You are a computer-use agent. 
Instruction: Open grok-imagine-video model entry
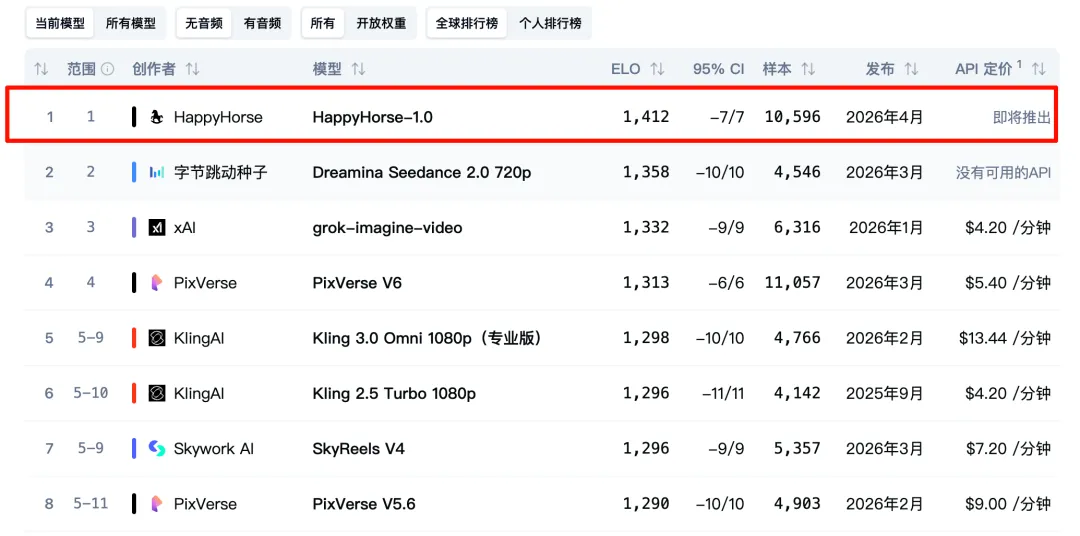387,227
